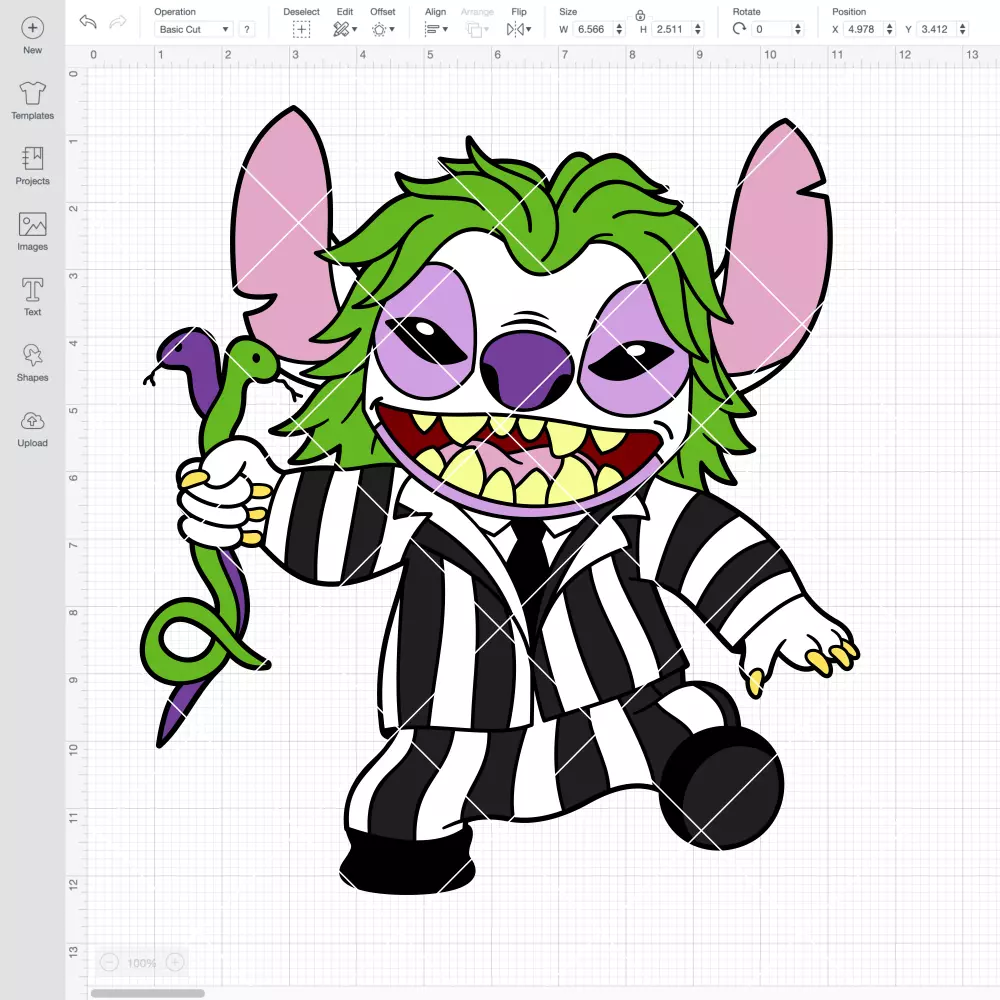Image resolution: width=1000 pixels, height=1000 pixels.
Task: Click the Y position input field
Action: [x=937, y=29]
